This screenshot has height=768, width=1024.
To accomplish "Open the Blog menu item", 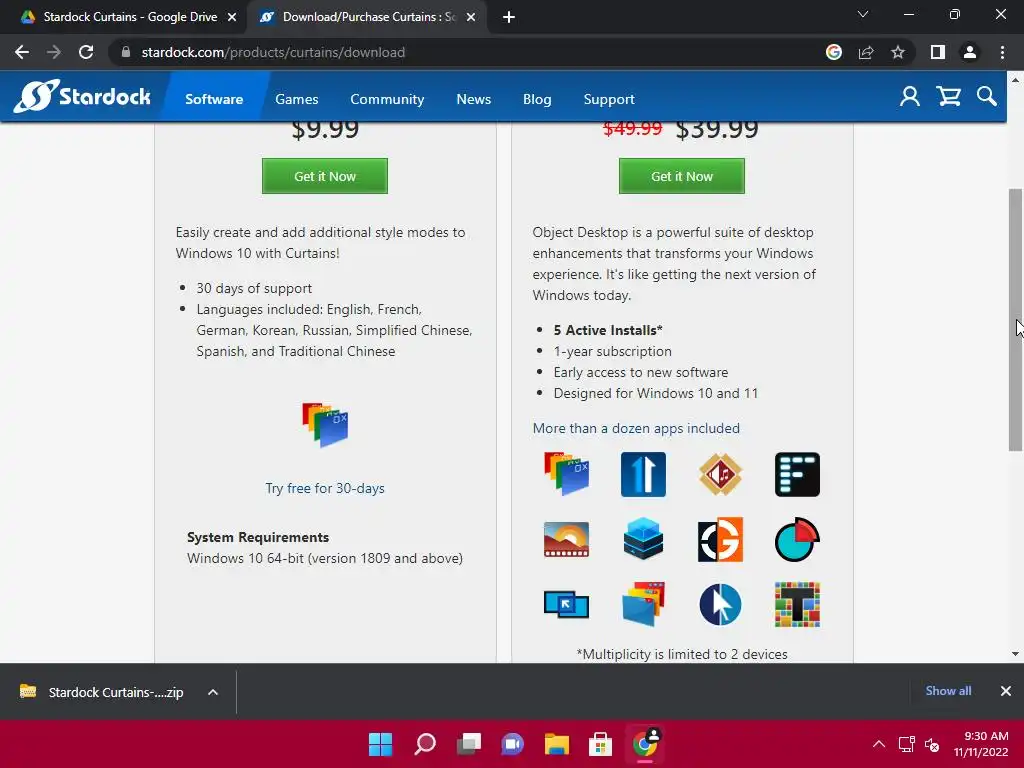I will [x=537, y=99].
